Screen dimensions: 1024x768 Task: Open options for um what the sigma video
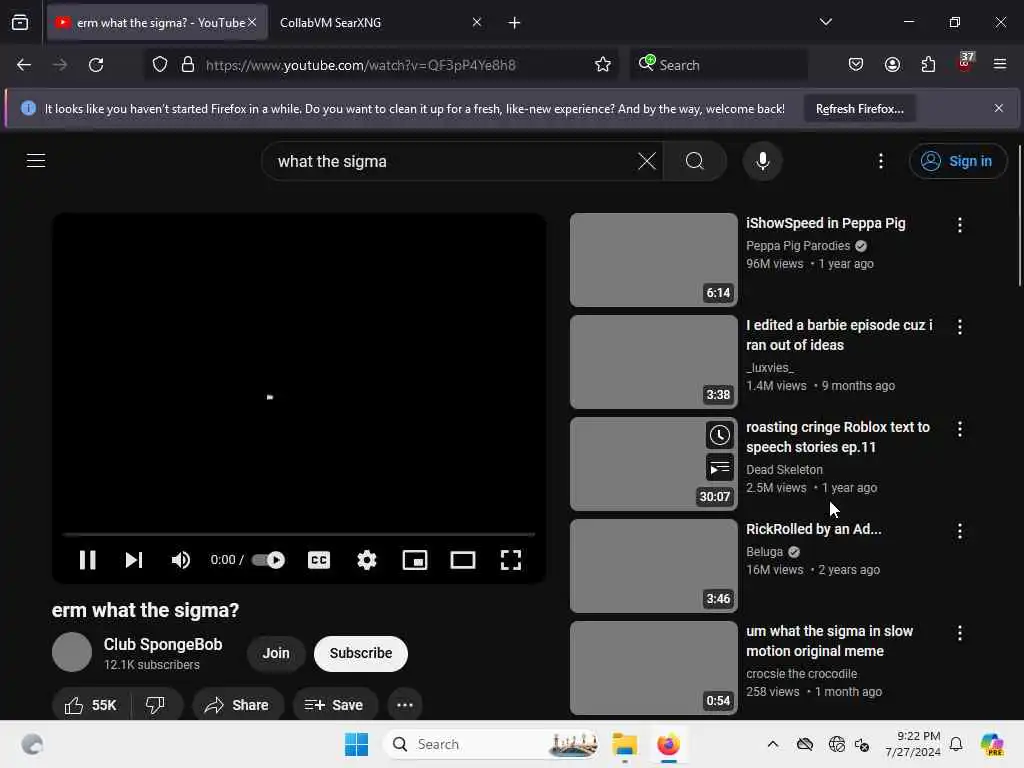[x=959, y=633]
